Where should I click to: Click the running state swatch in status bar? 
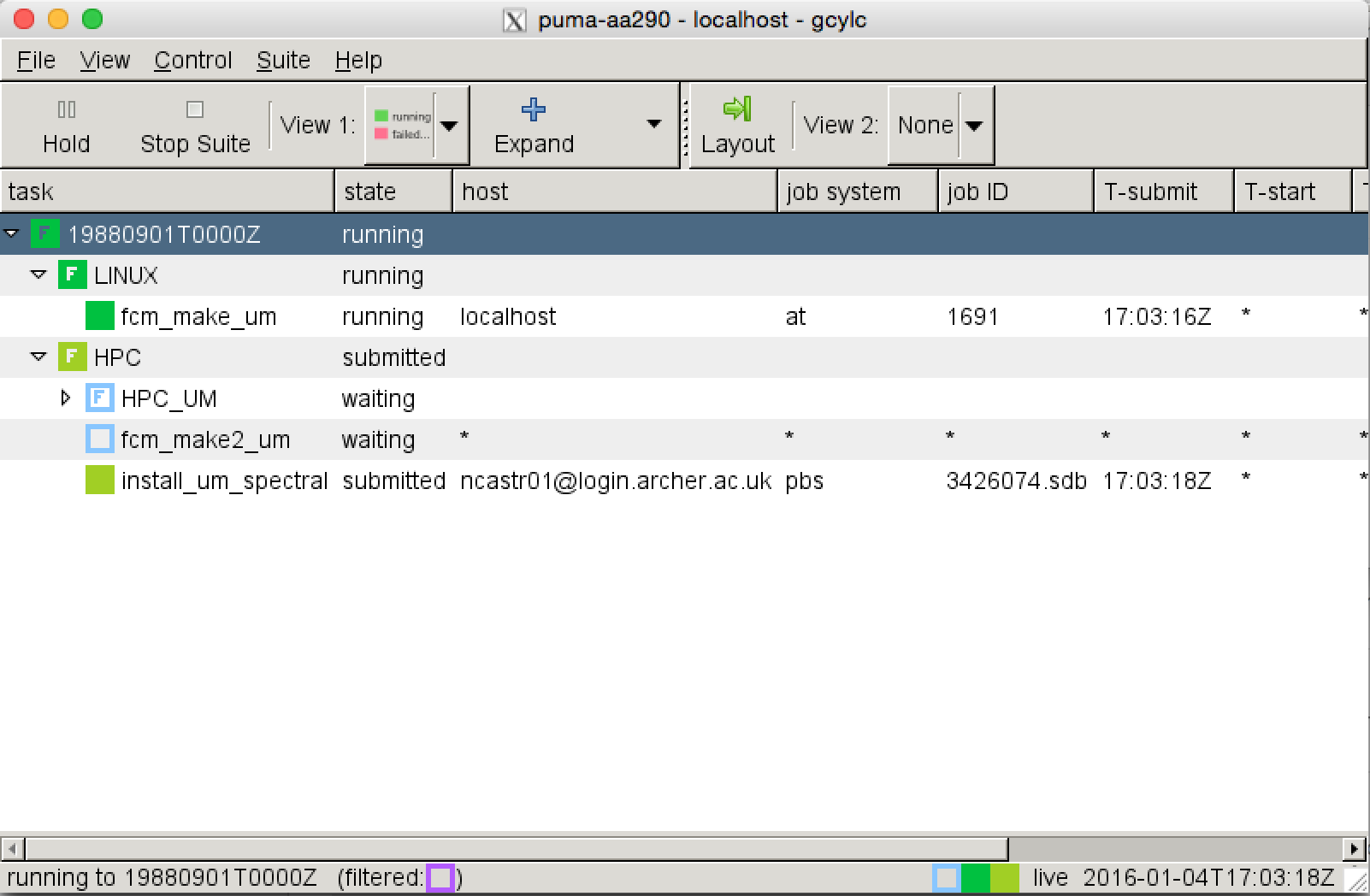[x=975, y=878]
